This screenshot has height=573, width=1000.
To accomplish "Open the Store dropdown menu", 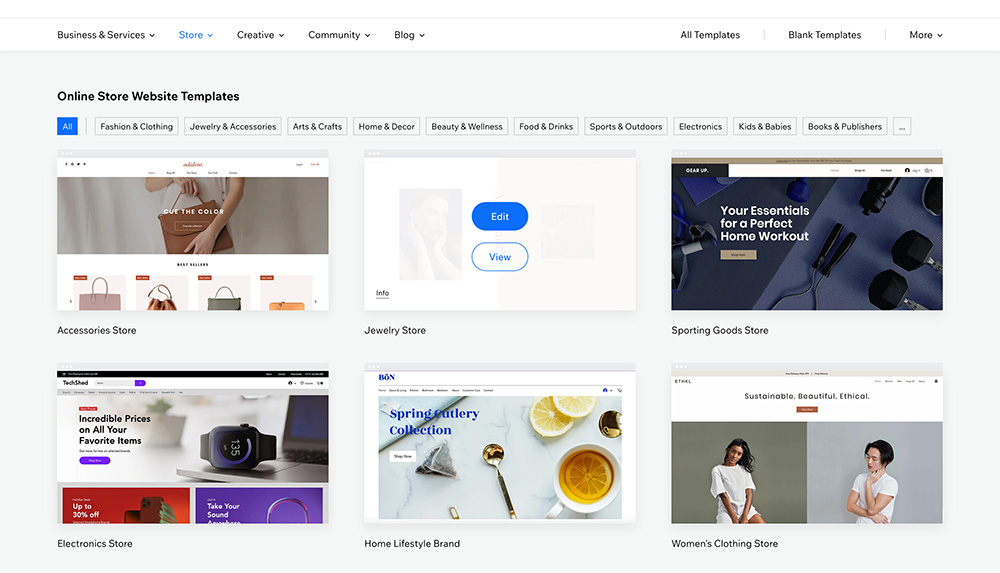I will 196,35.
